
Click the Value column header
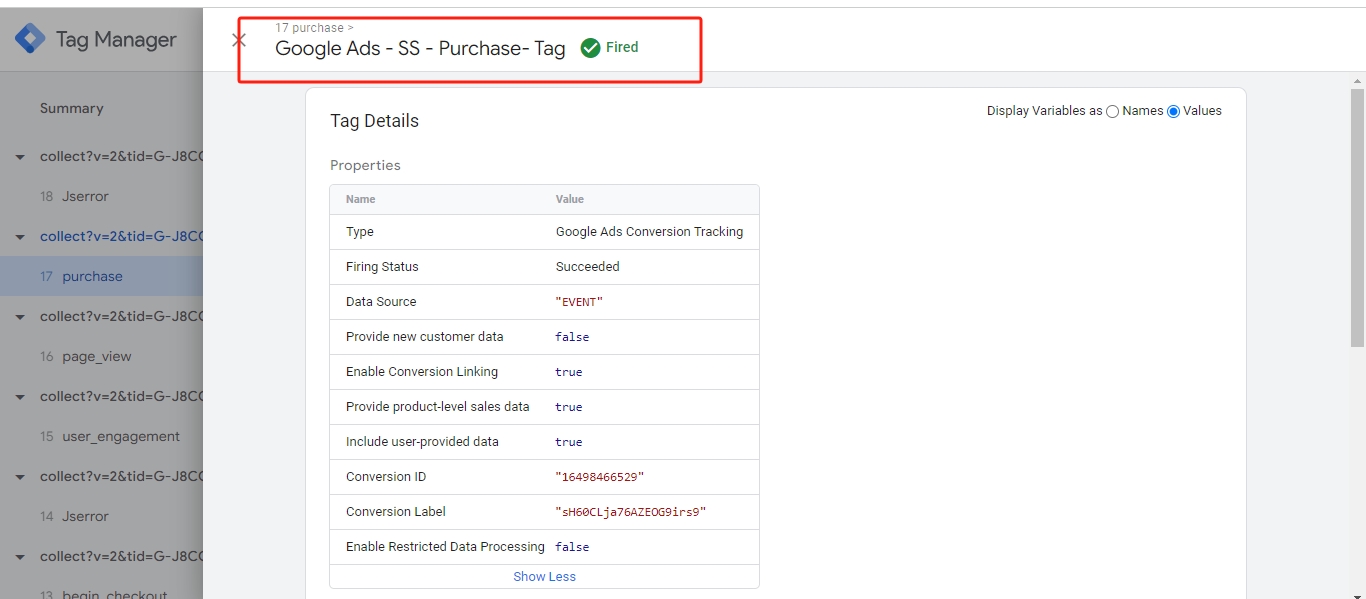[570, 200]
